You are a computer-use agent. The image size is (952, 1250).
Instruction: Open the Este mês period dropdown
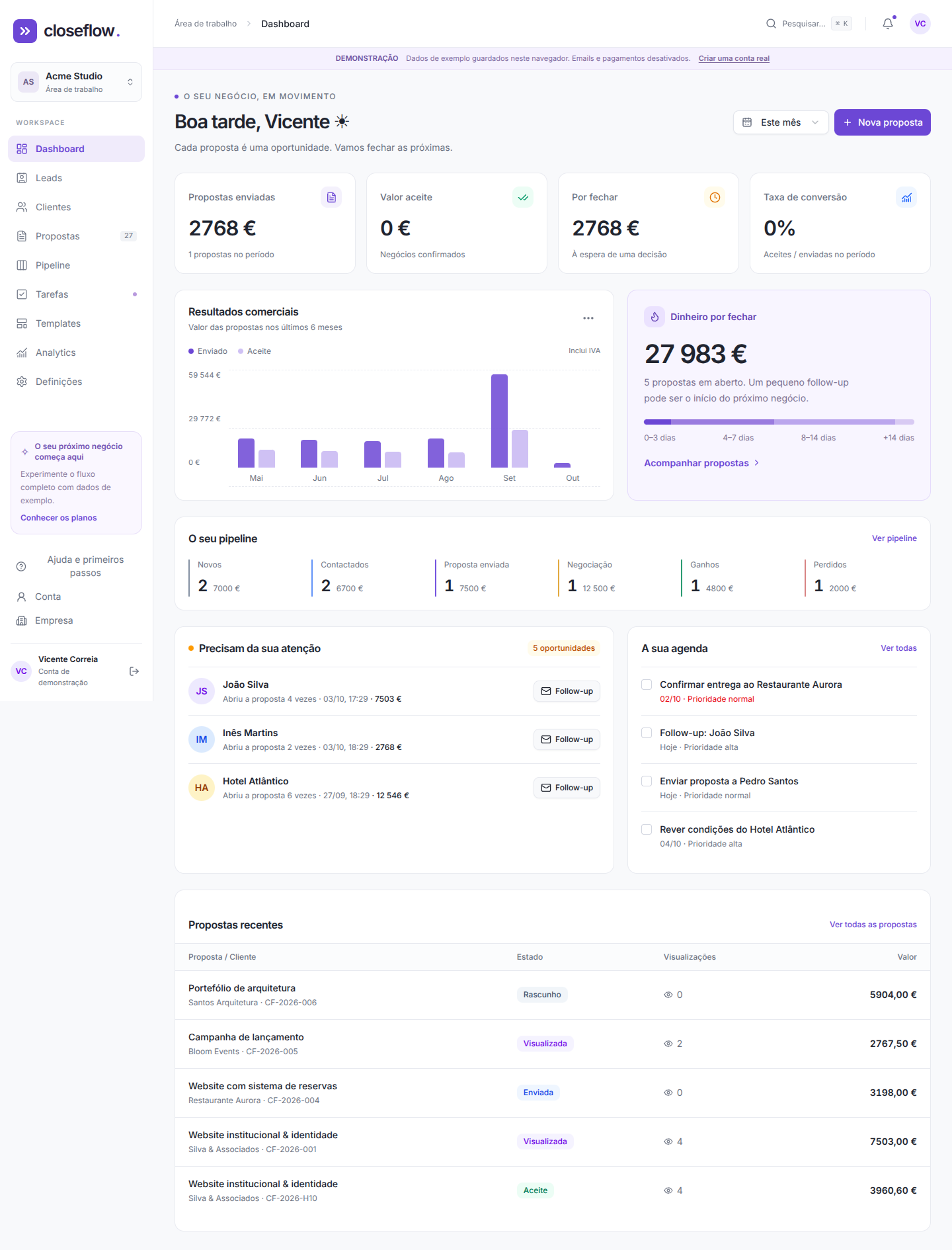[781, 122]
